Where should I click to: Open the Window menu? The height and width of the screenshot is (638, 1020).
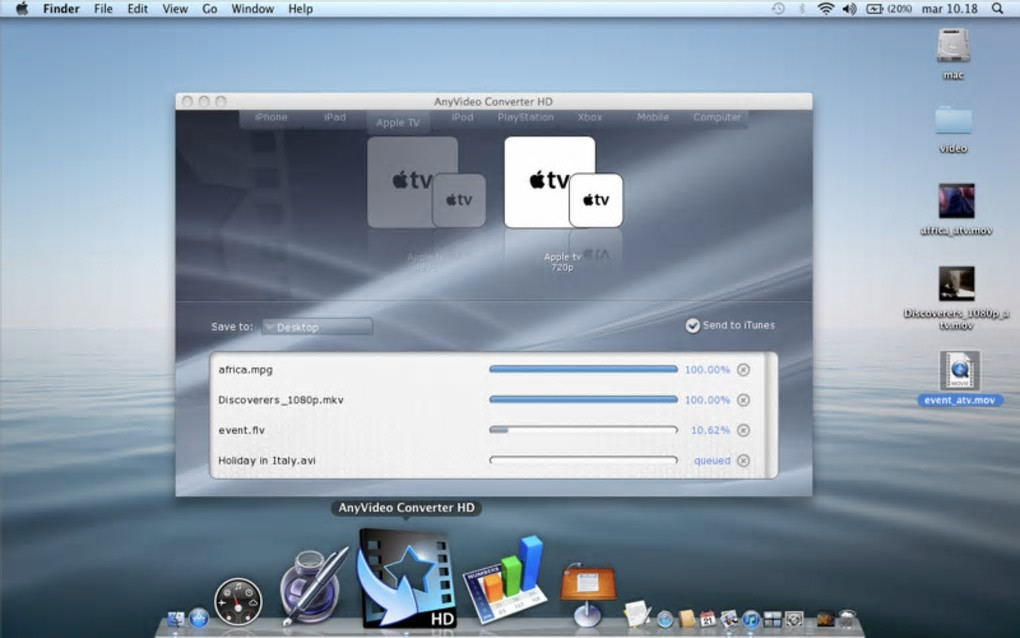[x=252, y=8]
